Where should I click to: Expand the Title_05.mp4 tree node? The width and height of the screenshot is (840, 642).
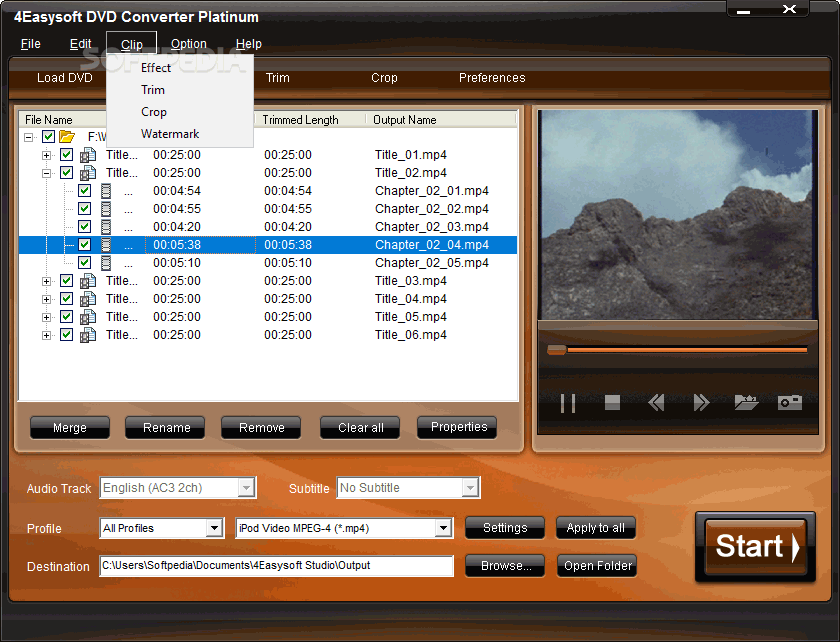point(47,317)
